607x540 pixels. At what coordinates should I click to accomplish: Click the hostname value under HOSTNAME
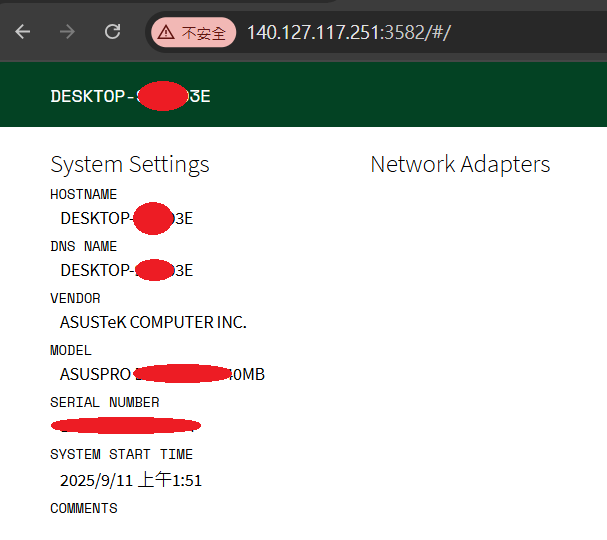(127, 218)
